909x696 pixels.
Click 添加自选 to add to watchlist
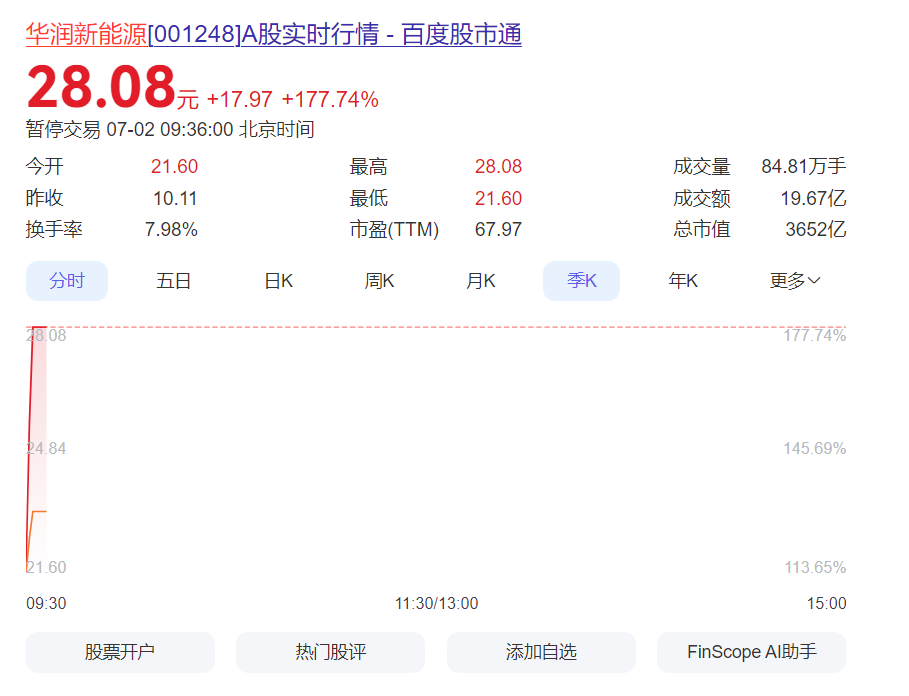click(541, 652)
